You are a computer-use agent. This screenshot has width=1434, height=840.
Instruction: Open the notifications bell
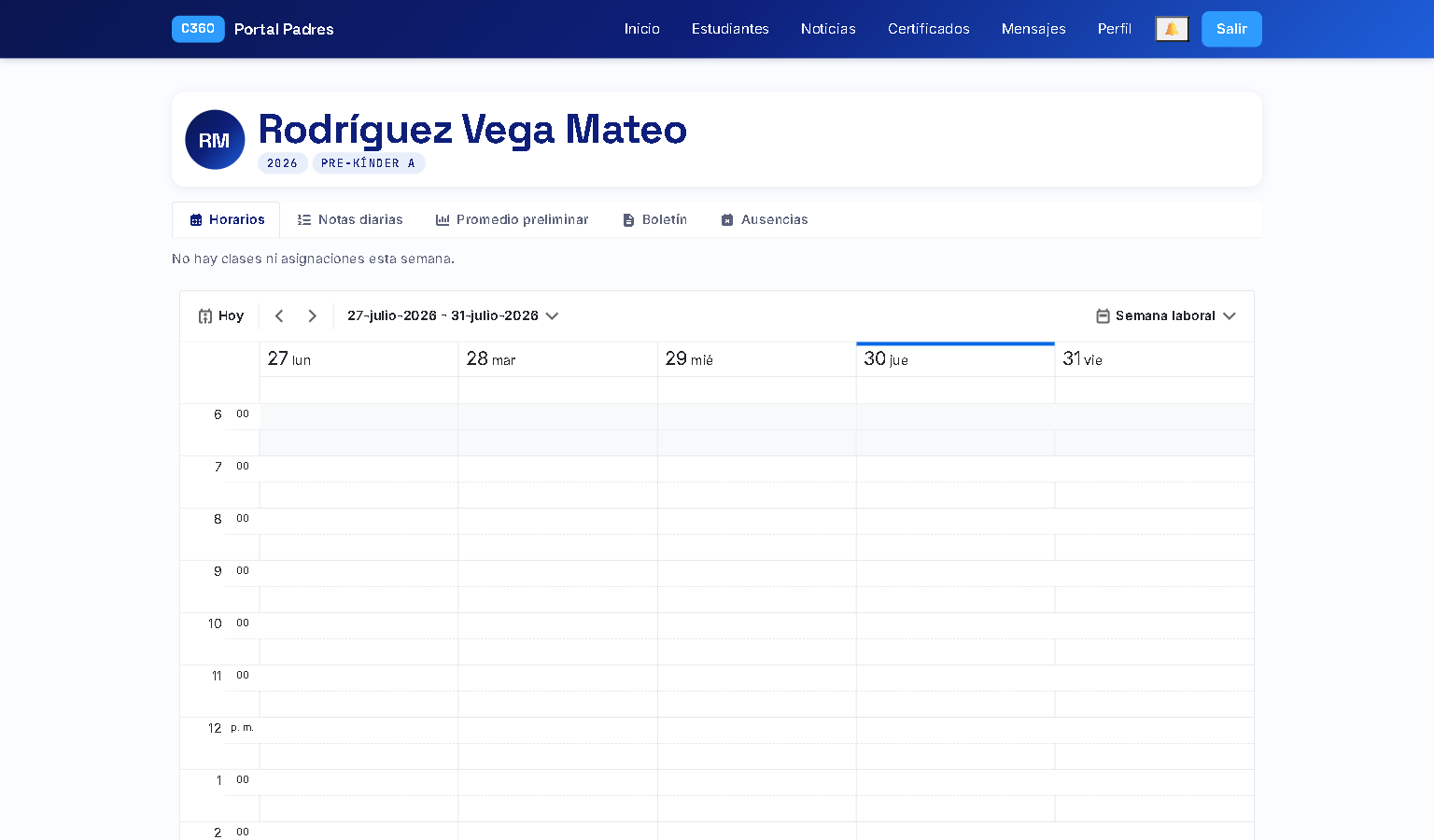pos(1172,29)
